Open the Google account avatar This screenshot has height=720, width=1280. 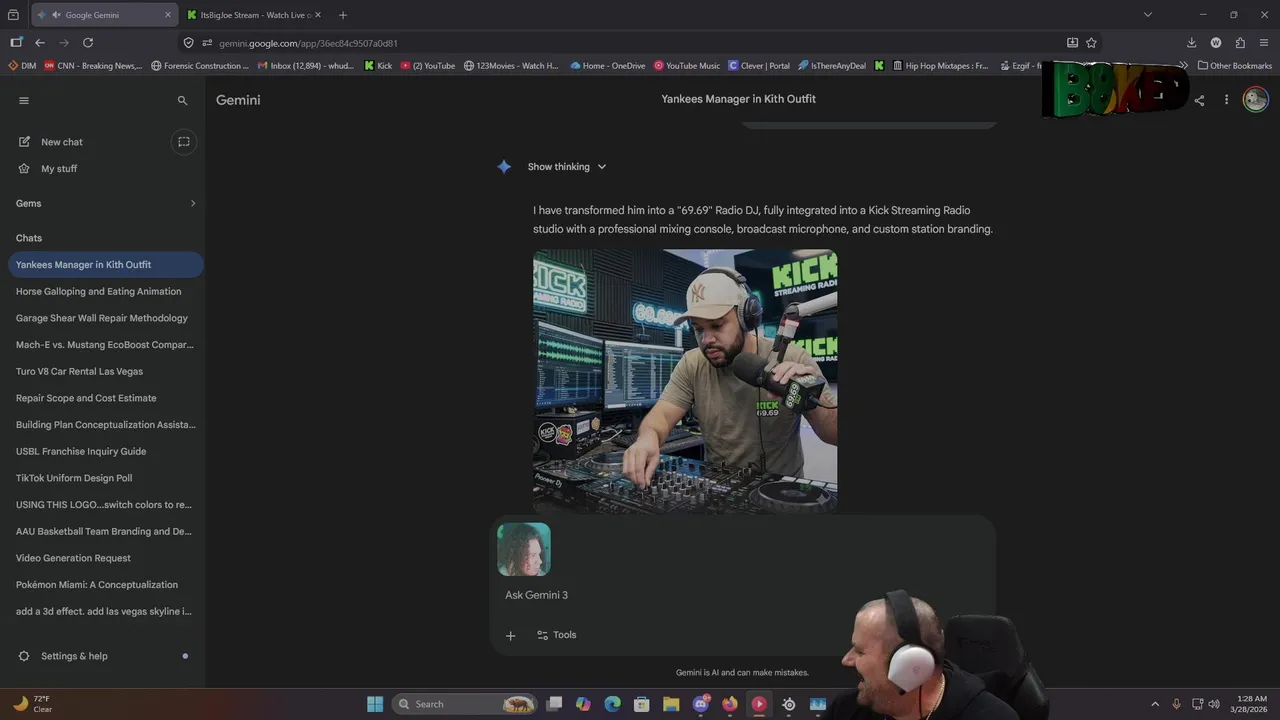(1255, 100)
